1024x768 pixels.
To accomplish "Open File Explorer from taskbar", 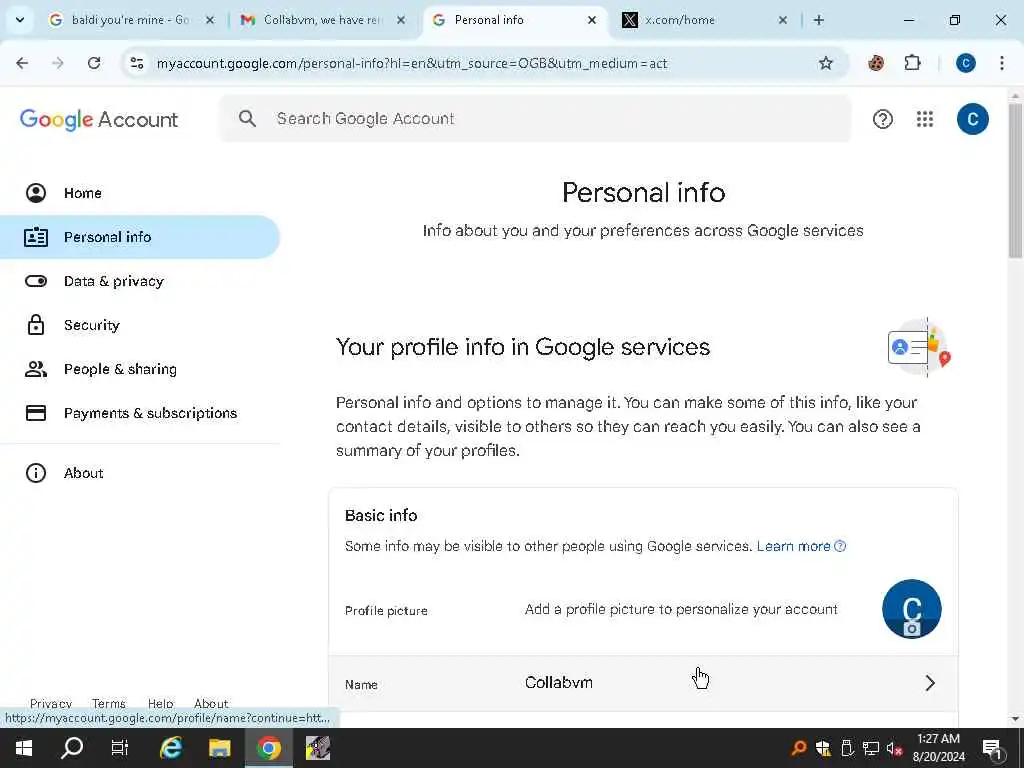I will coord(219,748).
